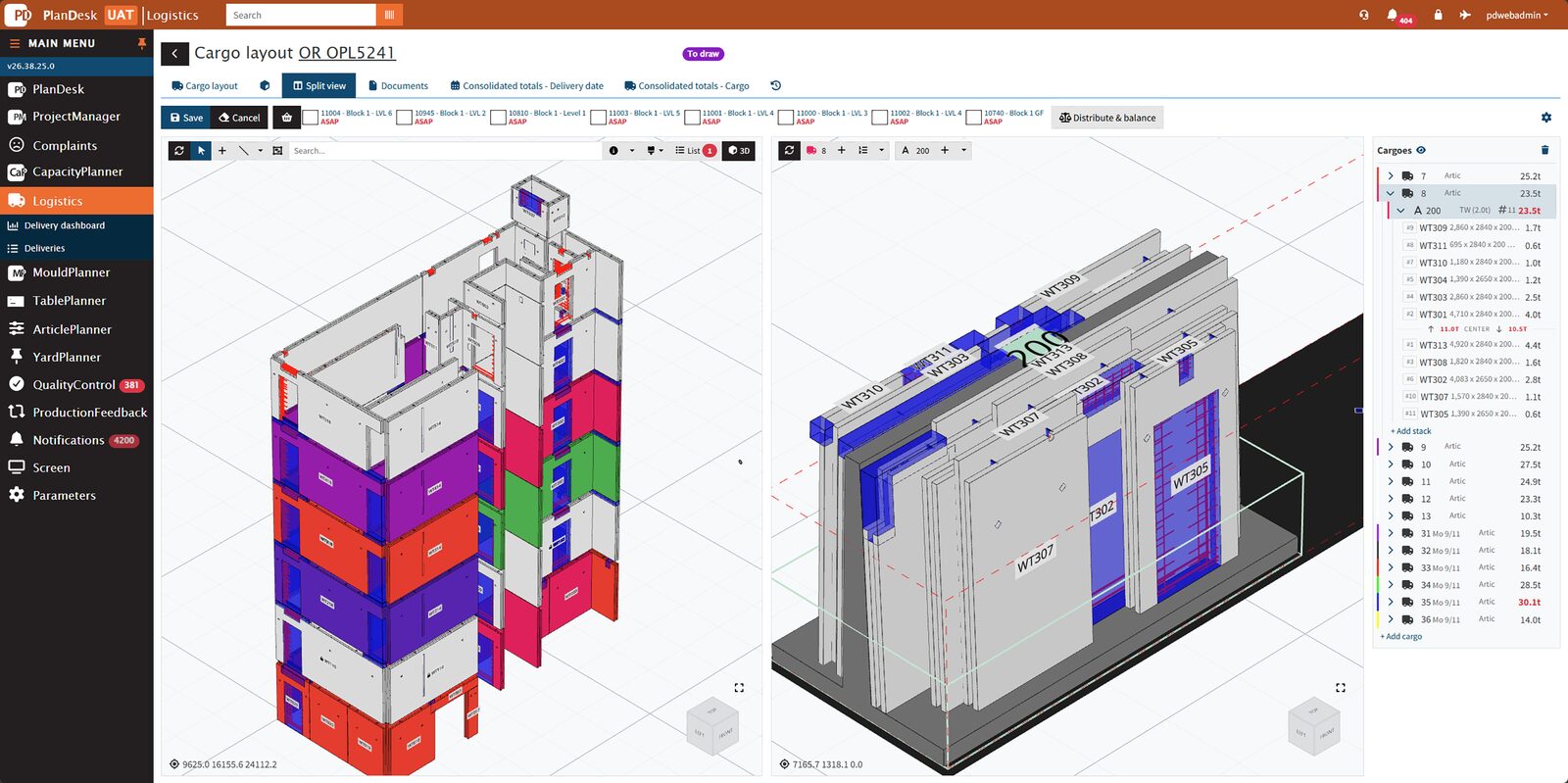Image resolution: width=1568 pixels, height=783 pixels.
Task: Open Consolidated totals - Delivery date tab
Action: pyautogui.click(x=527, y=85)
